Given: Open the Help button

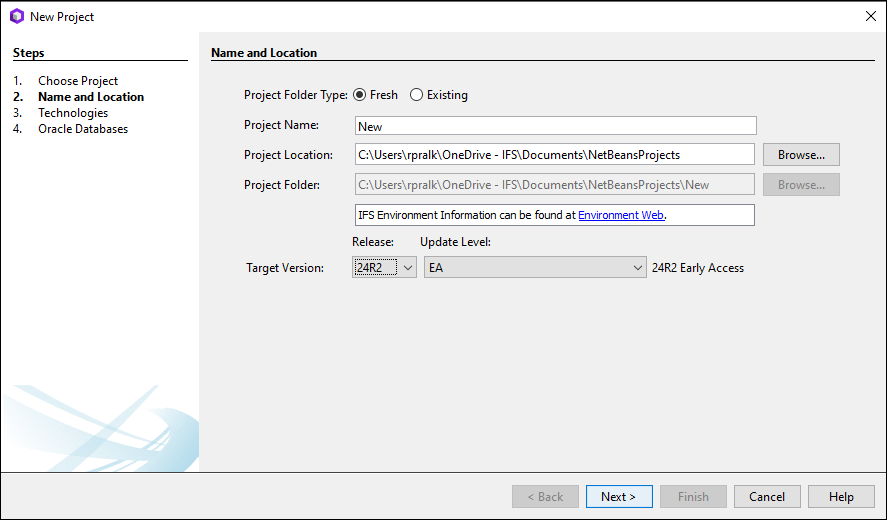Looking at the screenshot, I should [841, 497].
